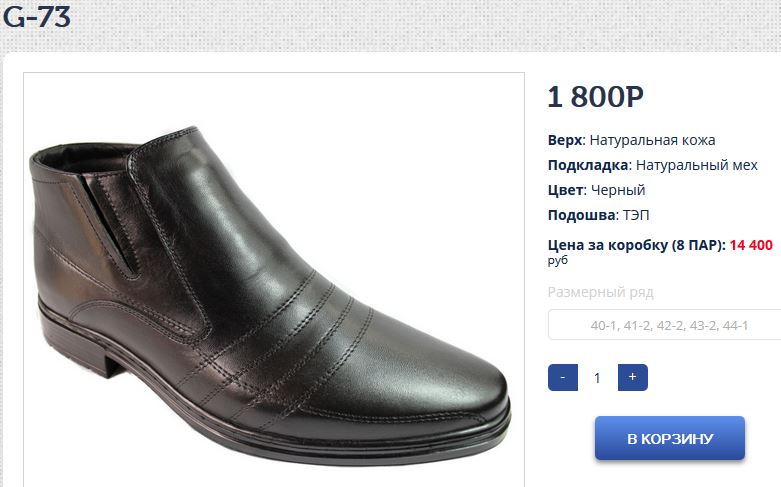The height and width of the screenshot is (487, 781).
Task: Click the 1 800Р price text
Action: pos(596,97)
